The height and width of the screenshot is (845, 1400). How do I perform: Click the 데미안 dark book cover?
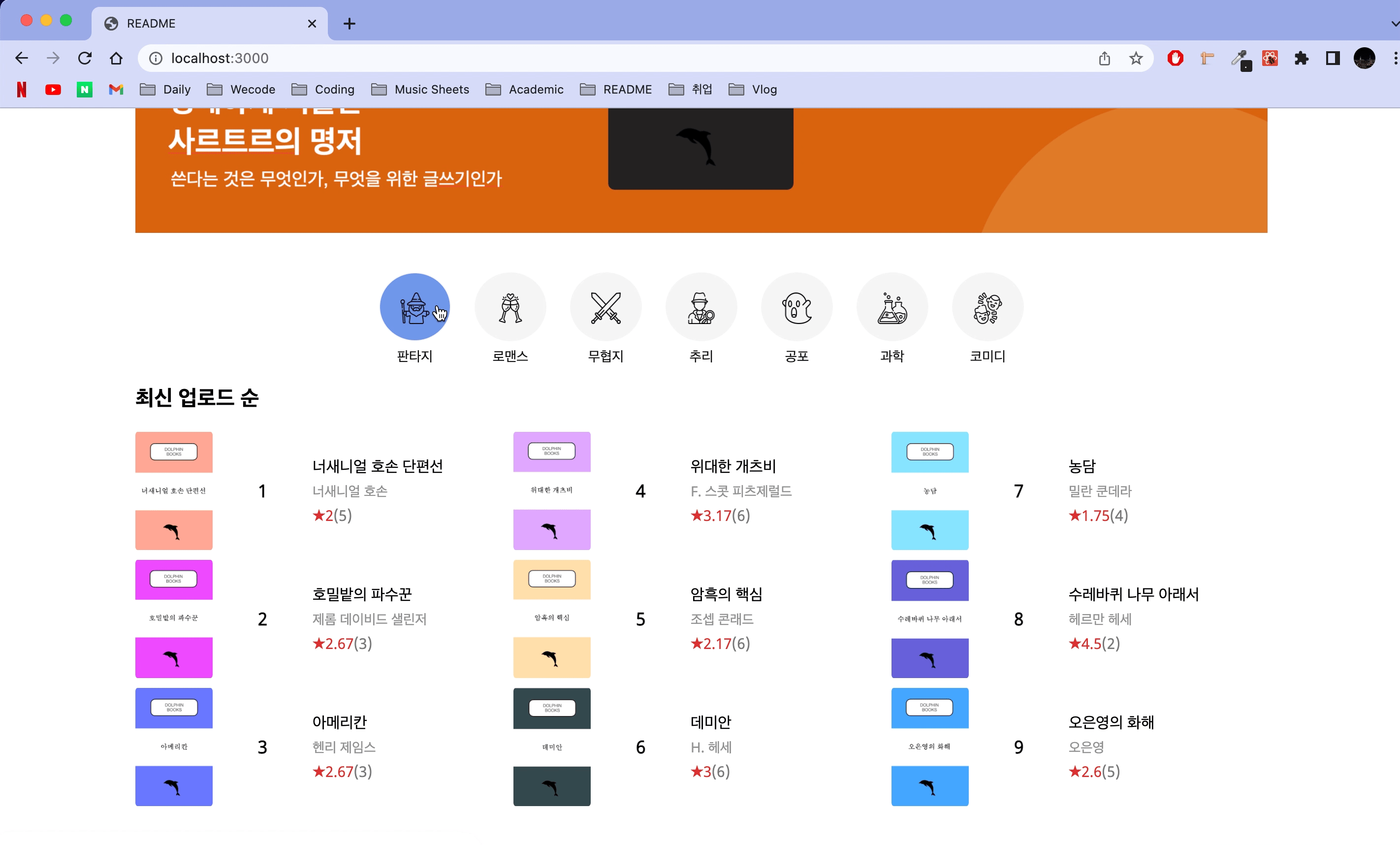point(552,747)
